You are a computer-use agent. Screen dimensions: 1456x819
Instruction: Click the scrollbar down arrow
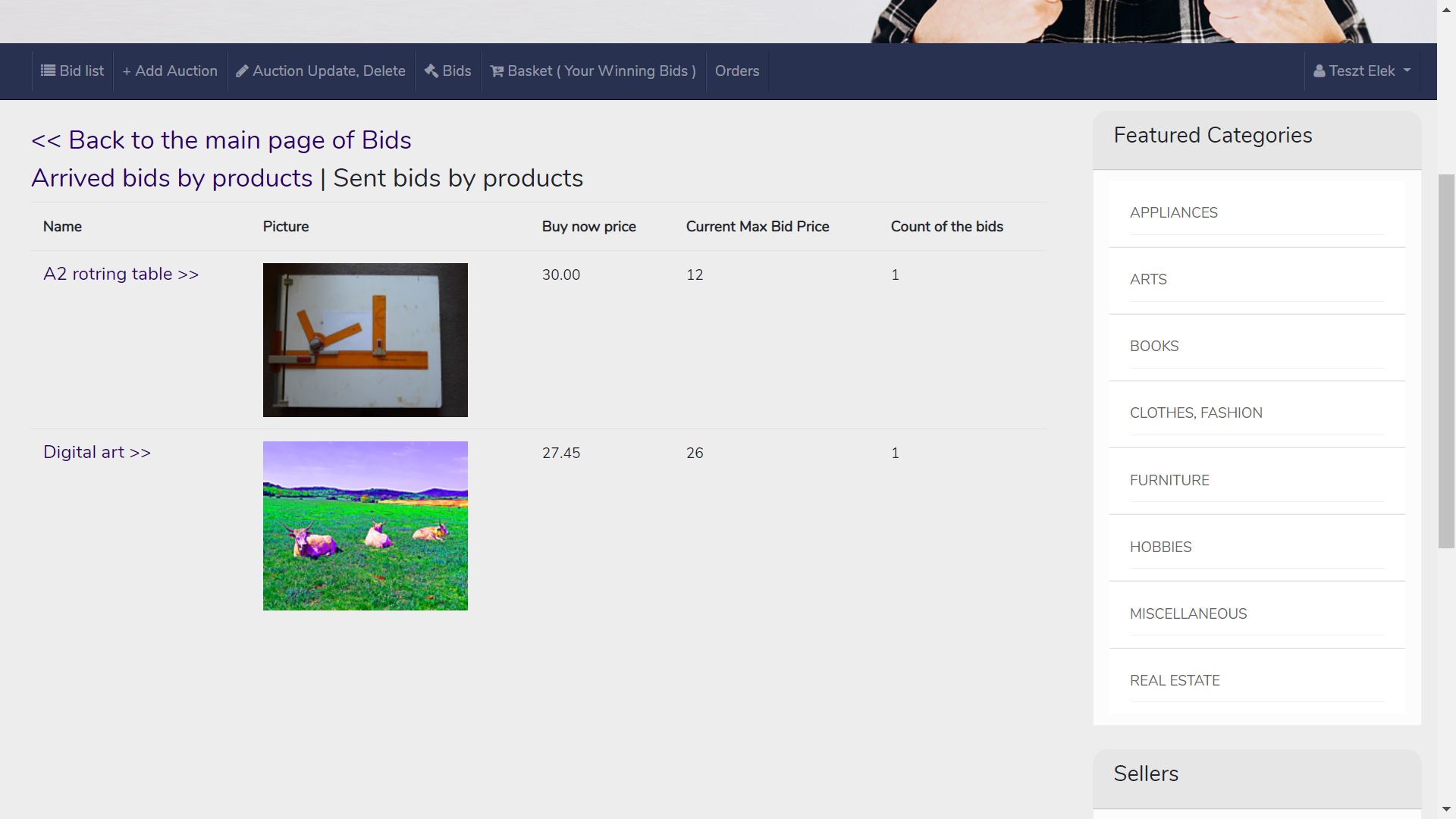(1446, 810)
